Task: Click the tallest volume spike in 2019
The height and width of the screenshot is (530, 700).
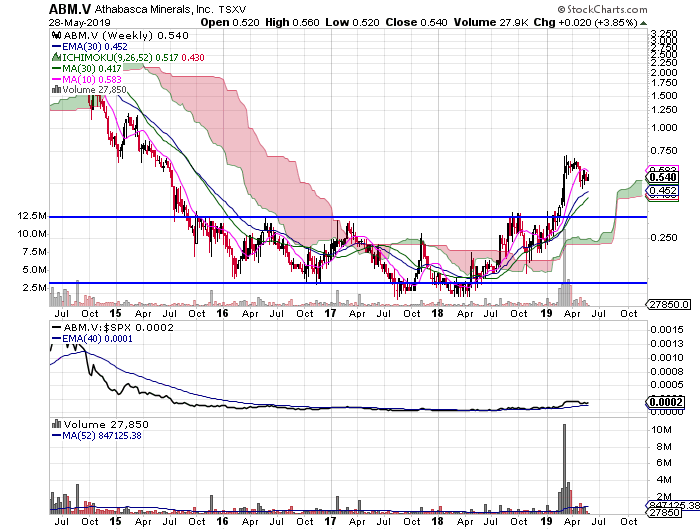Action: [x=564, y=468]
